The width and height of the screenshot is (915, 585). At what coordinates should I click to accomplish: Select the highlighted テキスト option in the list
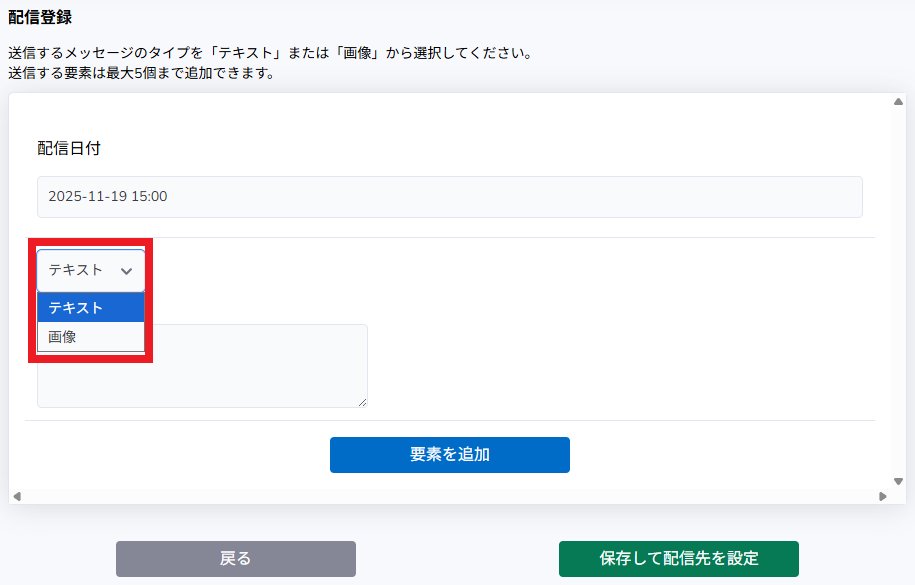point(91,308)
